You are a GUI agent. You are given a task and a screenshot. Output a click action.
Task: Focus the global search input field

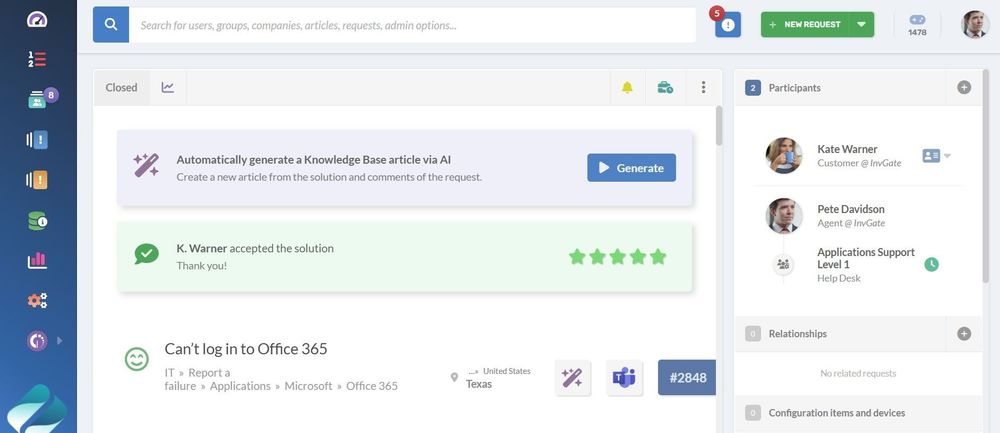[x=412, y=25]
